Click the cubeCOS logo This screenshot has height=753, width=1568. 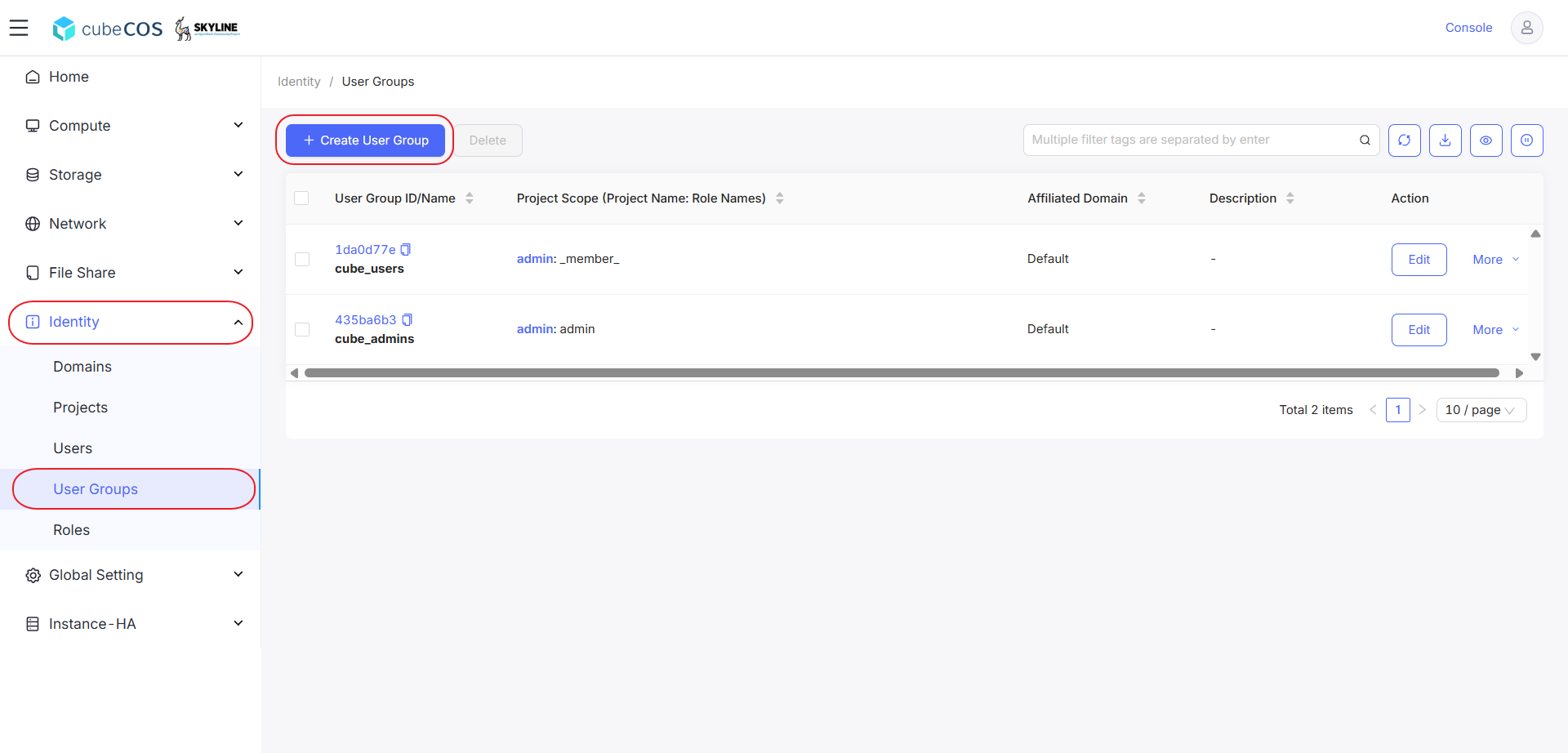tap(108, 29)
